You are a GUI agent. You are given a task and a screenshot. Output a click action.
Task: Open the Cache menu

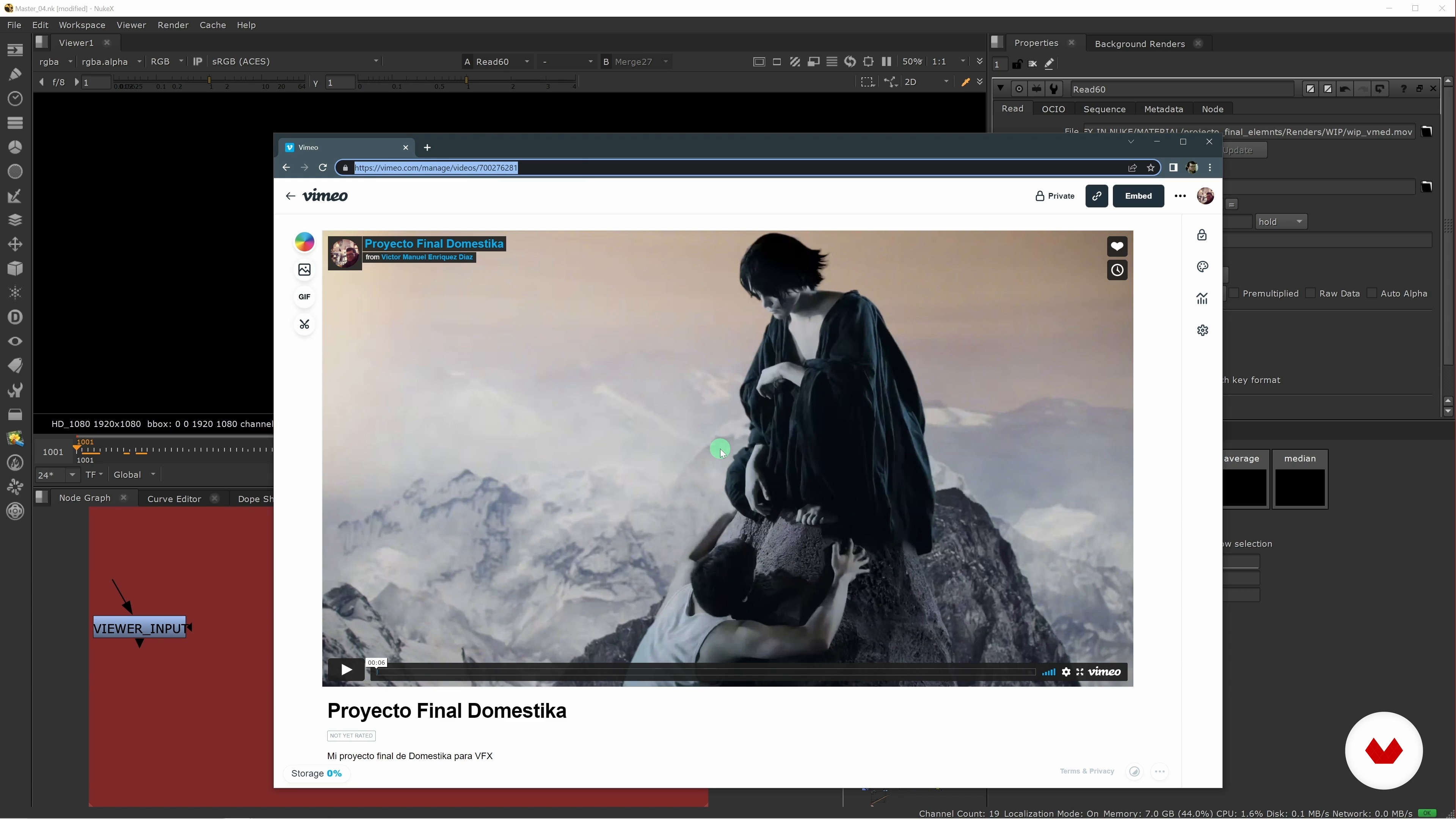point(212,25)
